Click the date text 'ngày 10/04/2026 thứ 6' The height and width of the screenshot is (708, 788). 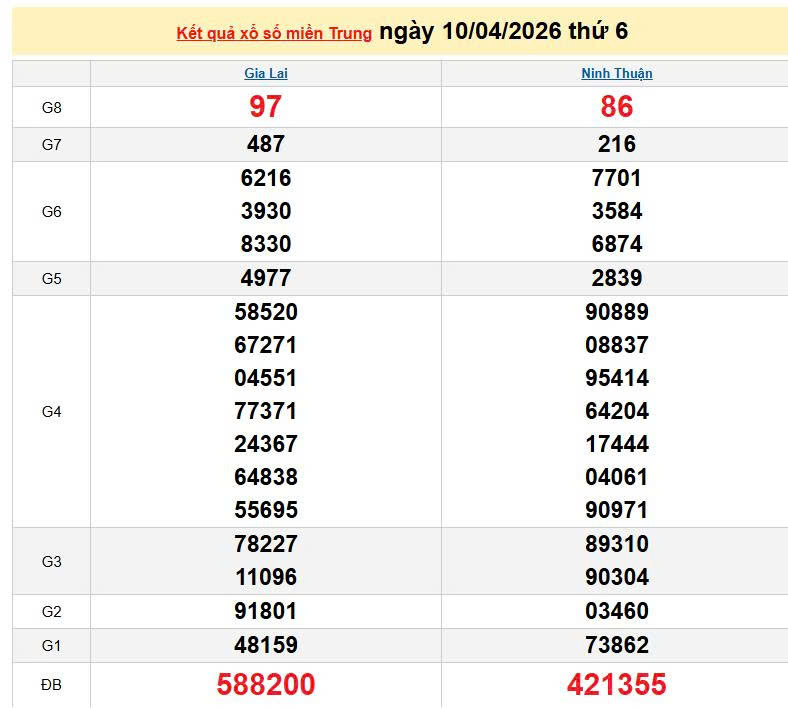tap(504, 31)
